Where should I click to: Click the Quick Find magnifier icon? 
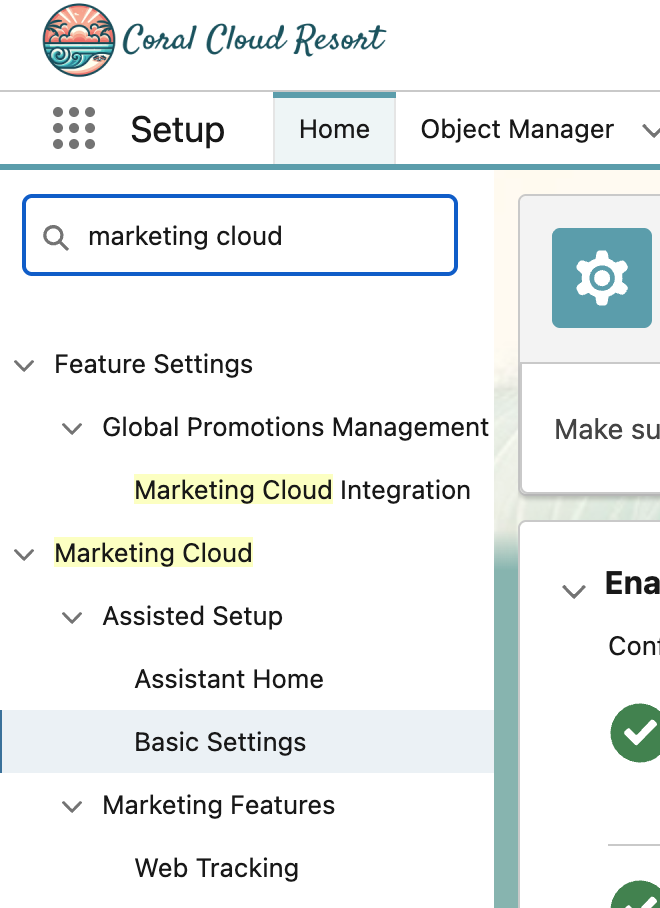point(56,237)
